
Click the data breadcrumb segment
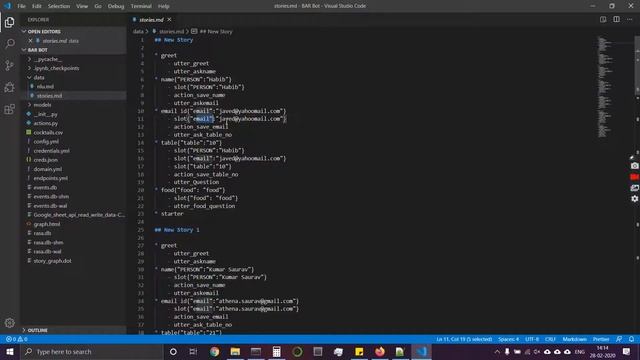pyautogui.click(x=138, y=31)
